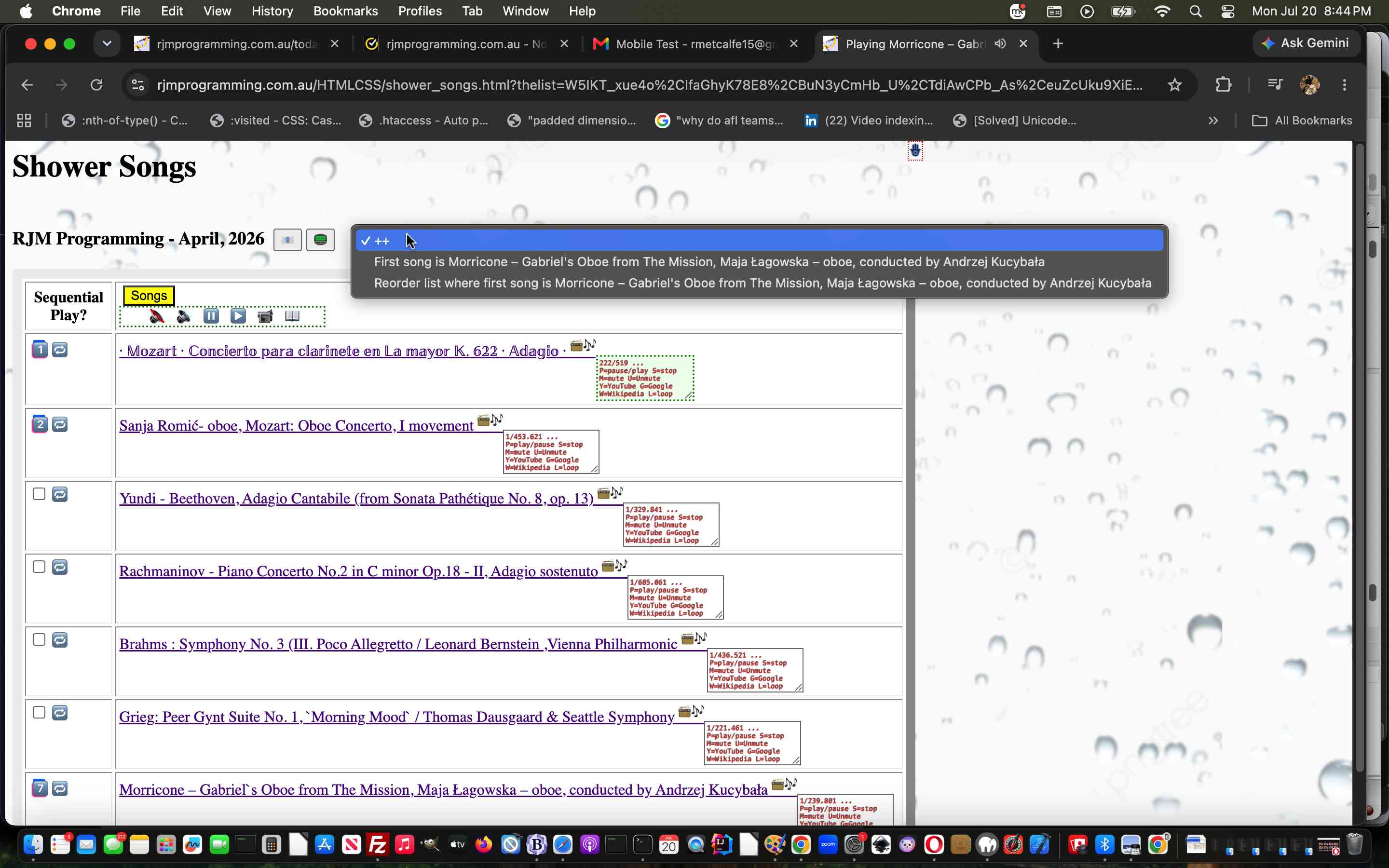Click radio and notes icon after Sanja Romić link

point(490,420)
